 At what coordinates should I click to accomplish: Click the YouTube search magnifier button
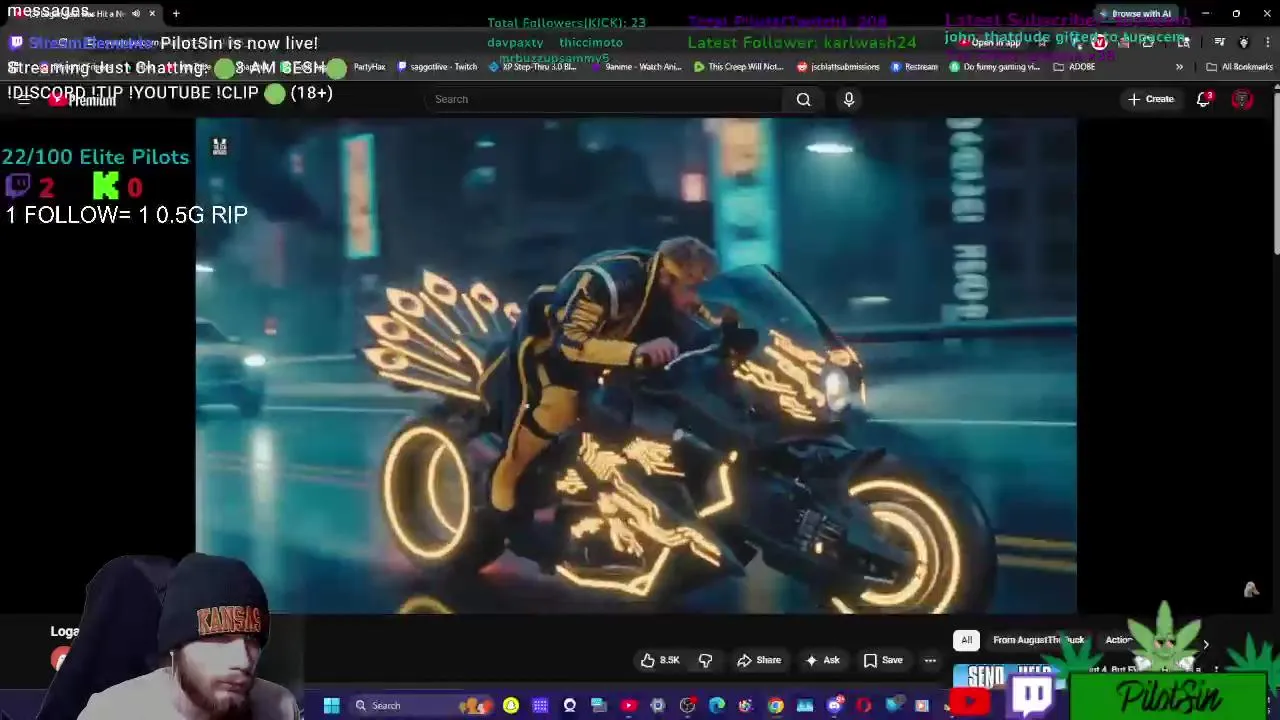803,99
